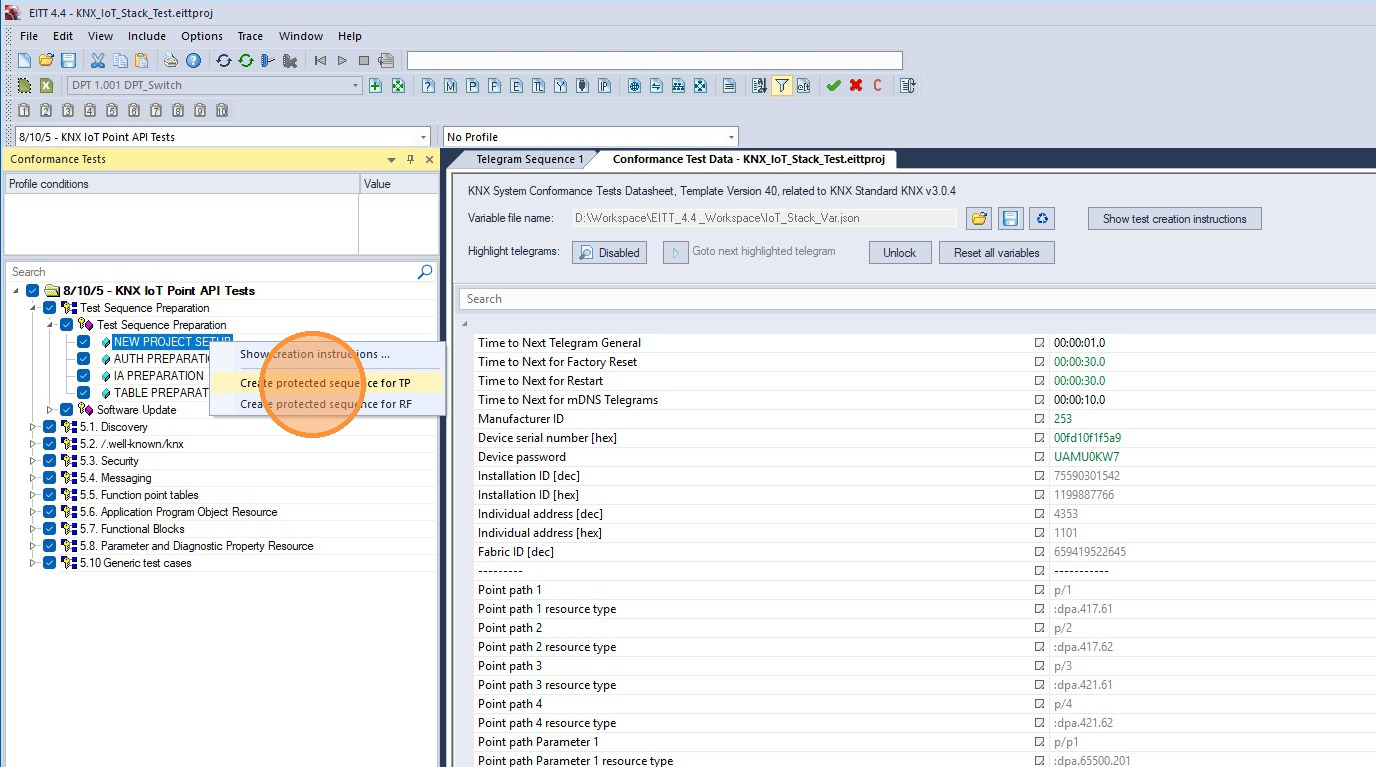The width and height of the screenshot is (1376, 767).
Task: Open Help with the blue question icon
Action: point(193,60)
